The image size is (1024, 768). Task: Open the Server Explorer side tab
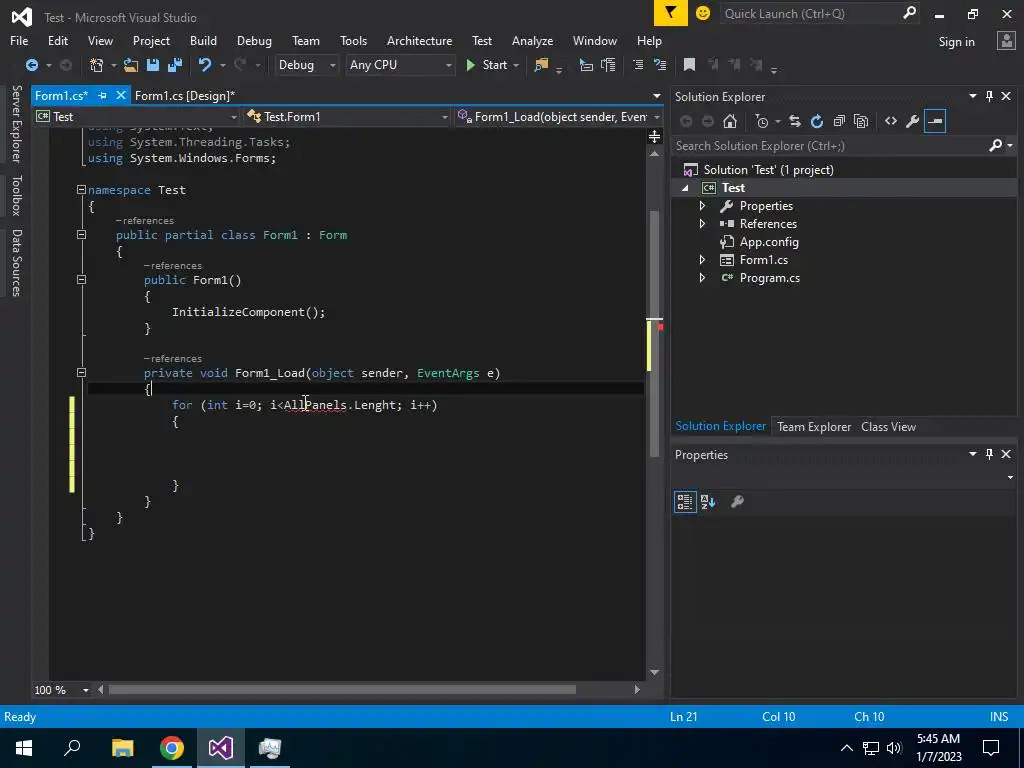click(16, 123)
